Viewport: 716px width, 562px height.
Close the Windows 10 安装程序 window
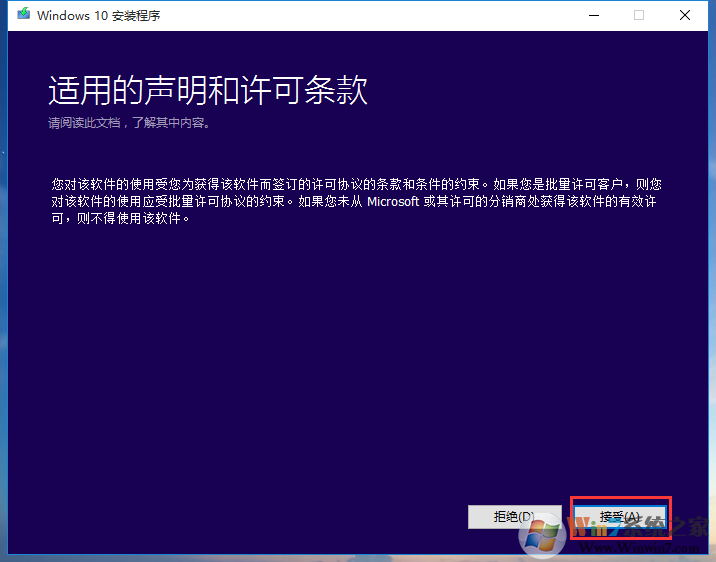[684, 16]
